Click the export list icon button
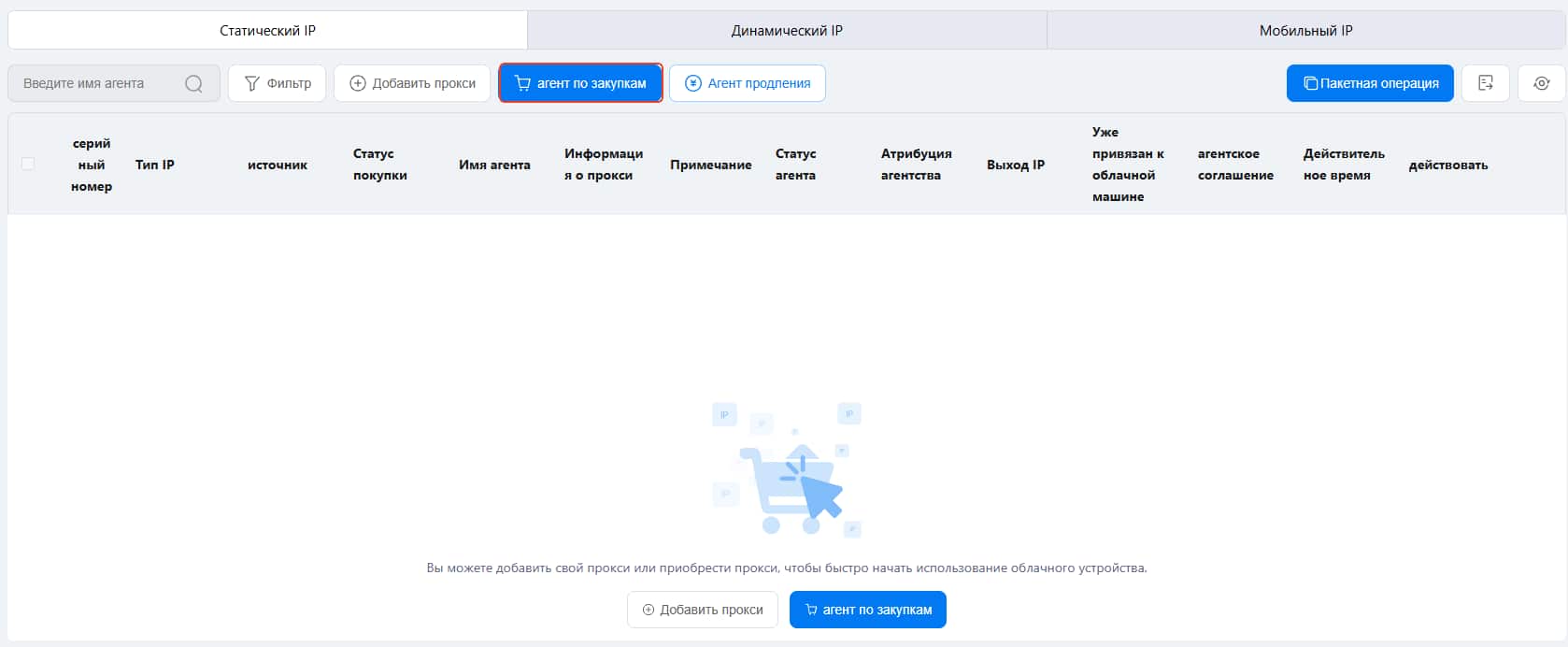Screen dimensions: 1568x647 point(1485,83)
